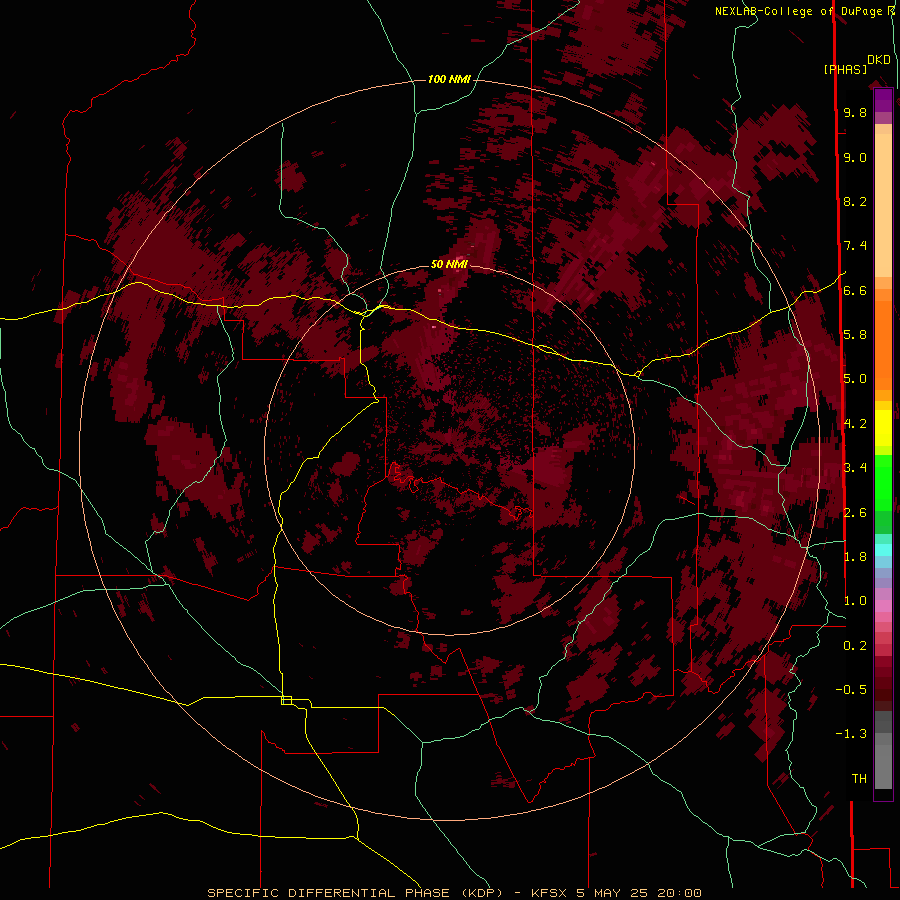Click the [PHAS] label above the color scale
The image size is (900, 900).
coord(845,69)
